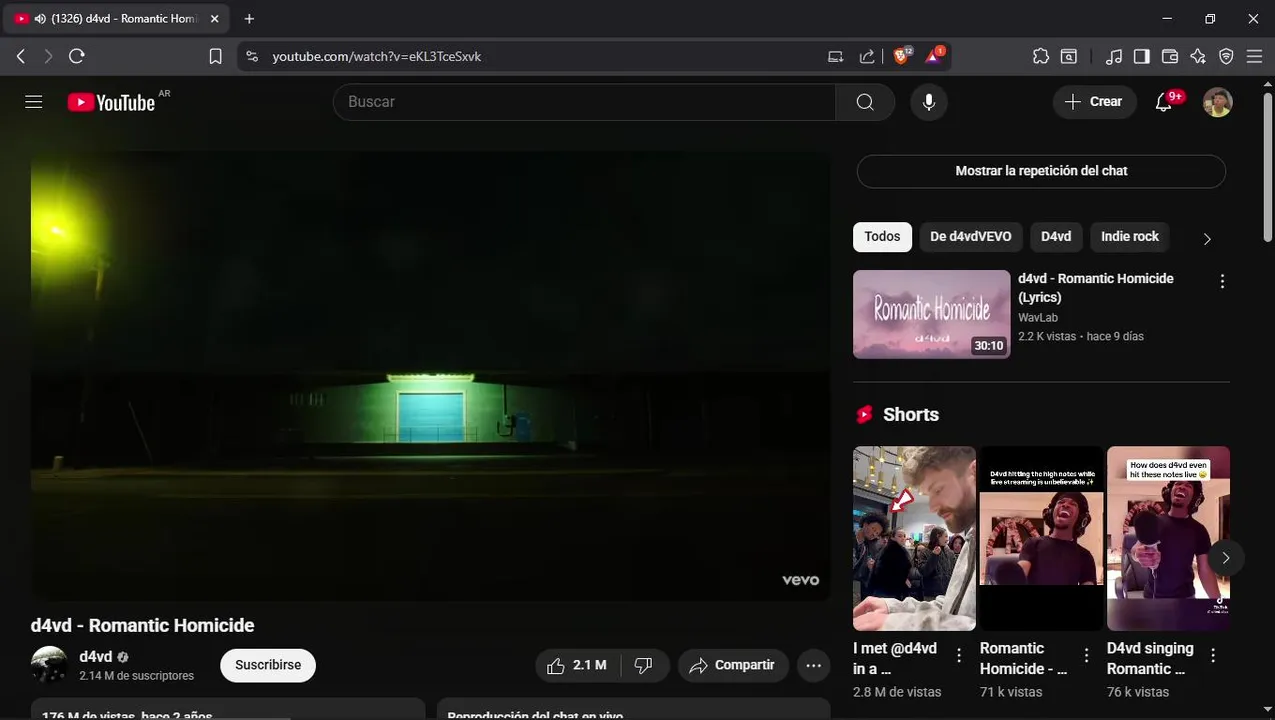Click the Crear button
The width and height of the screenshot is (1275, 720).
pos(1094,102)
